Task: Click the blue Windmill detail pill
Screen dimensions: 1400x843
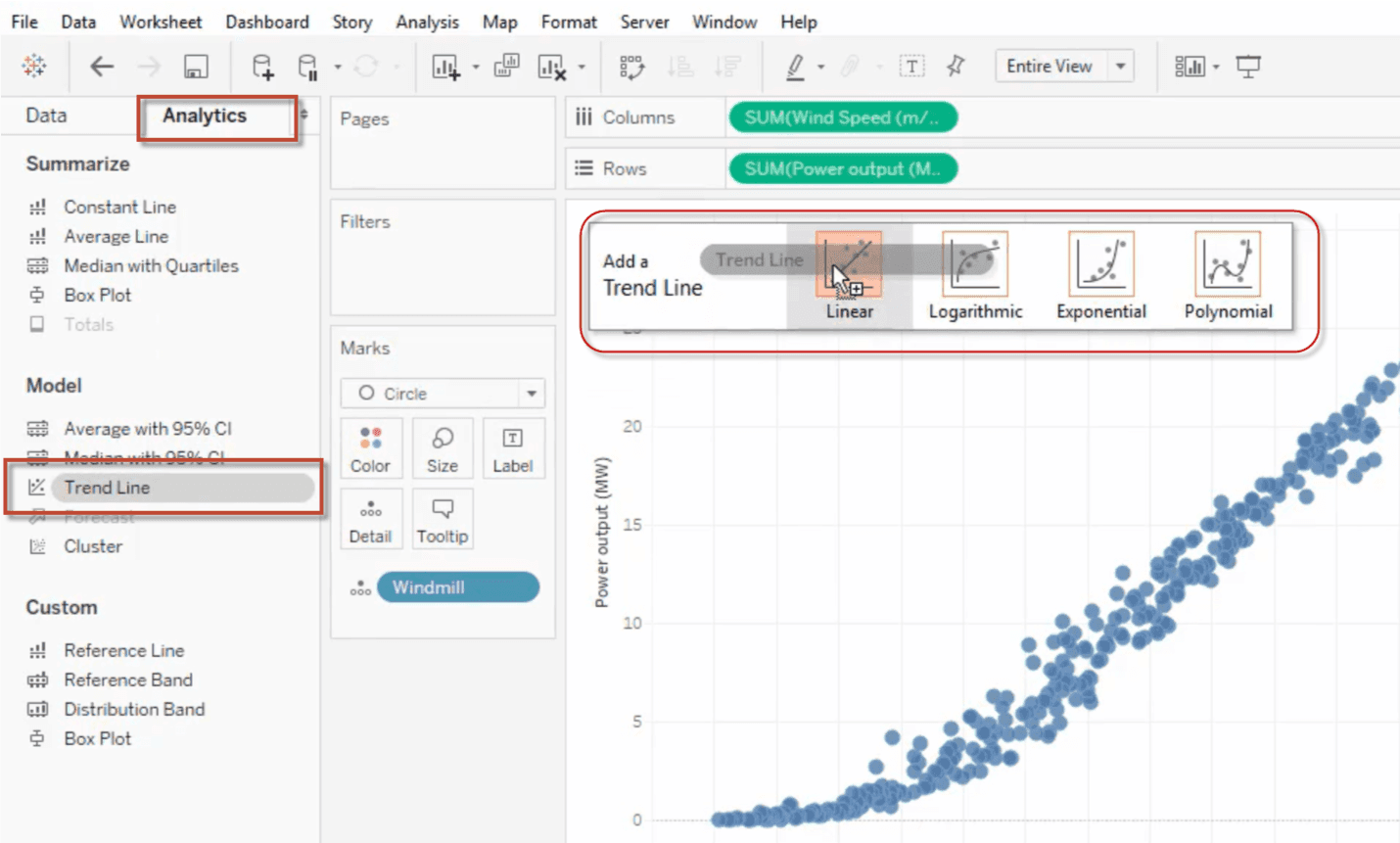Action: coord(458,586)
